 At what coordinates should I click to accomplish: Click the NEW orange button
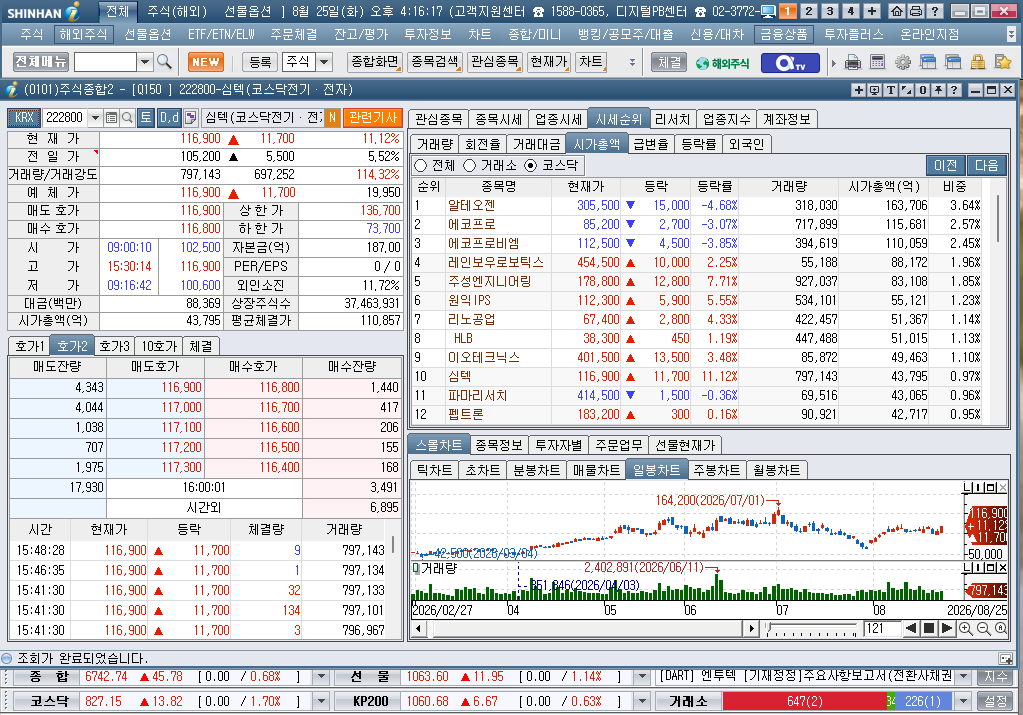click(206, 62)
